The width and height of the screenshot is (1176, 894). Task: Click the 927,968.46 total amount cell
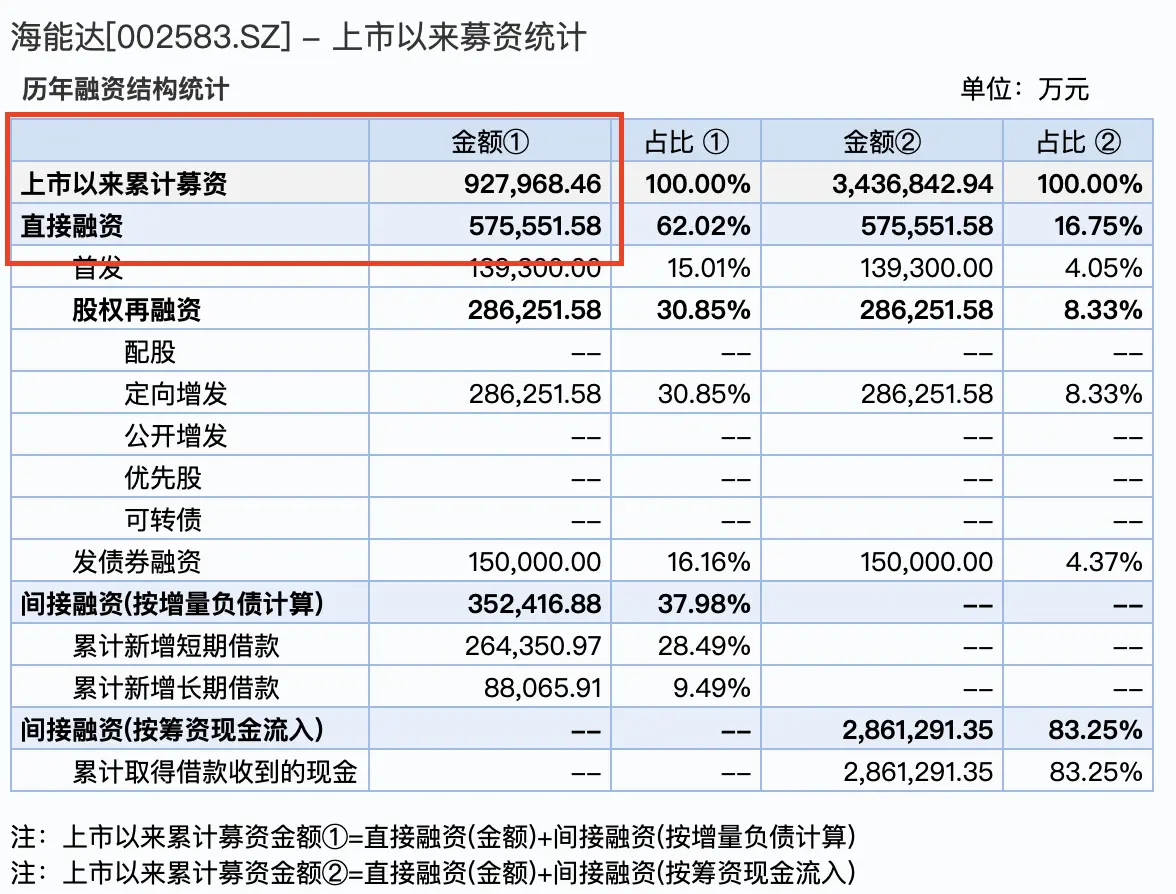coord(533,184)
